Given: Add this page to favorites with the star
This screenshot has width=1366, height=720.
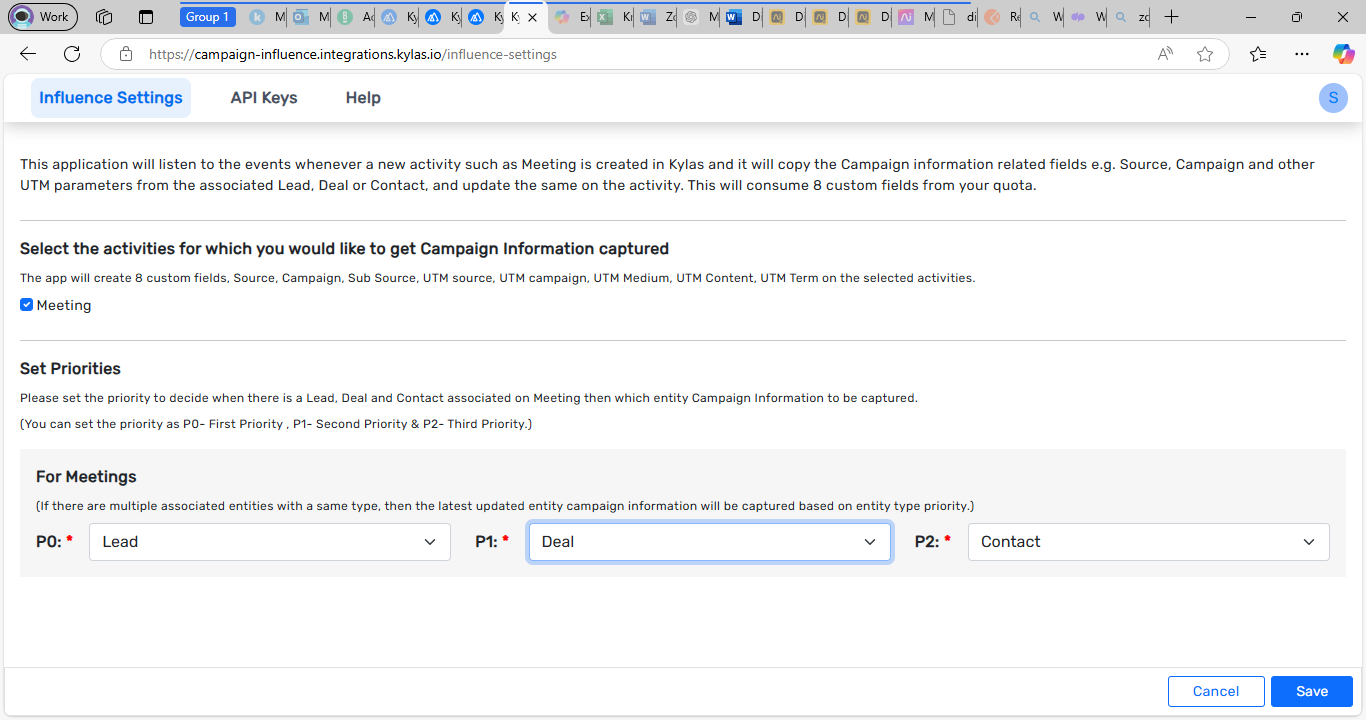Looking at the screenshot, I should point(1205,54).
